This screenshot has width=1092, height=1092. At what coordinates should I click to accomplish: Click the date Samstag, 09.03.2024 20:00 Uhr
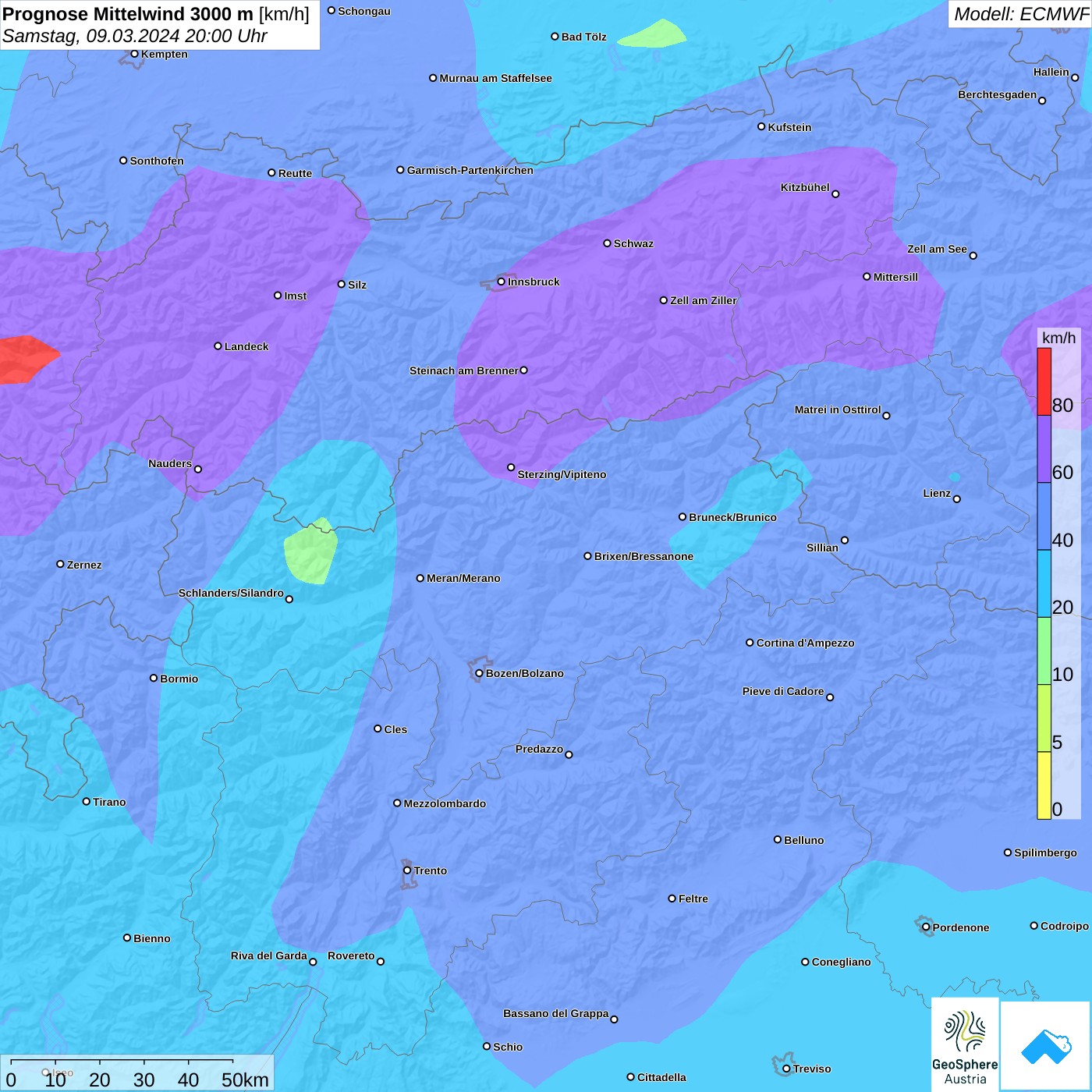click(x=135, y=36)
